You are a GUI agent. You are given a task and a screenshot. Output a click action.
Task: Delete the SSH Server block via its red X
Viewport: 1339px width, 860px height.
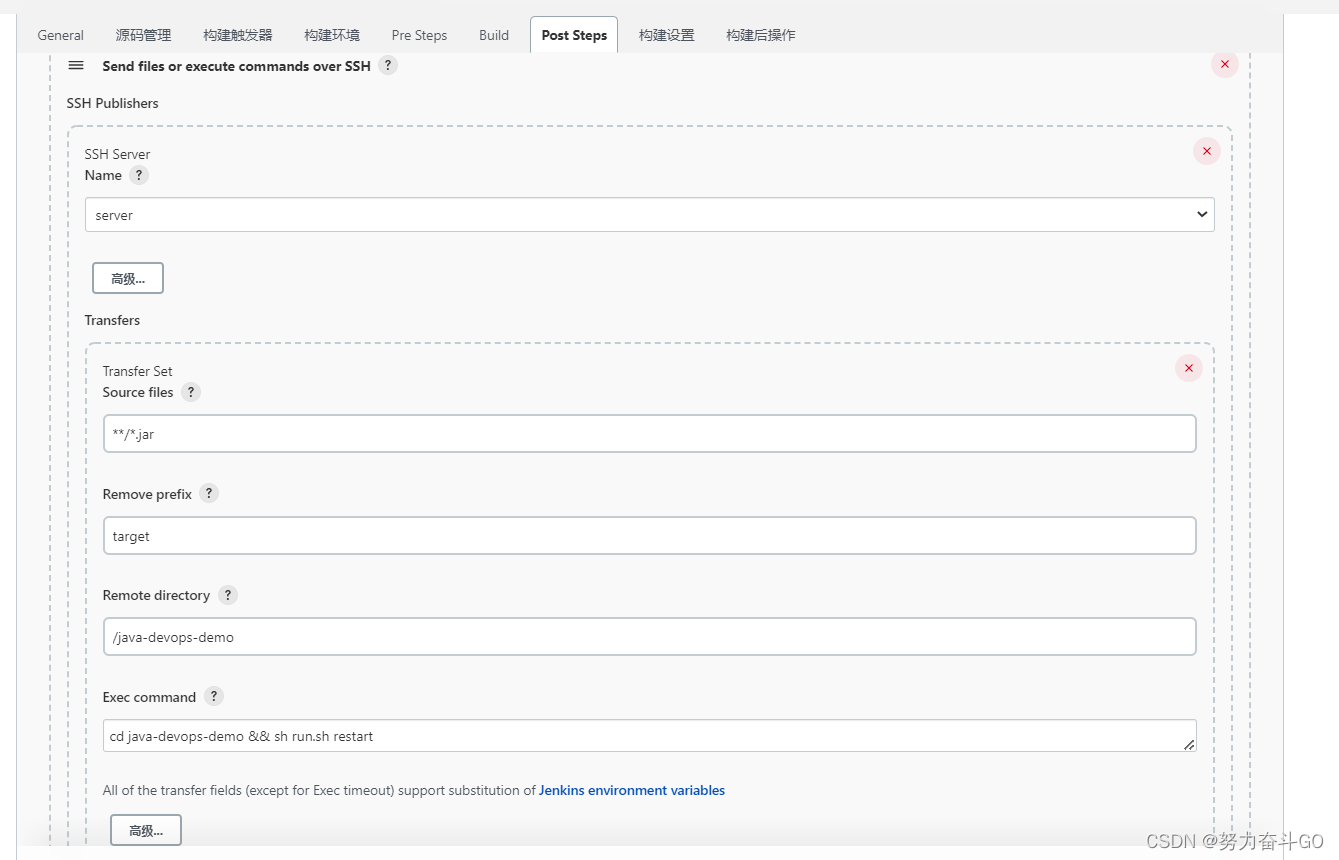click(x=1207, y=151)
